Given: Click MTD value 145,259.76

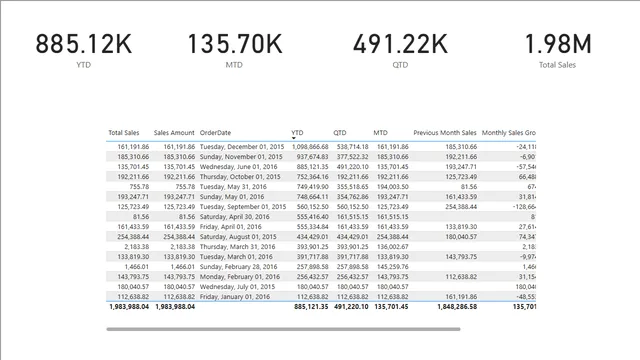Looking at the screenshot, I should pyautogui.click(x=392, y=267).
